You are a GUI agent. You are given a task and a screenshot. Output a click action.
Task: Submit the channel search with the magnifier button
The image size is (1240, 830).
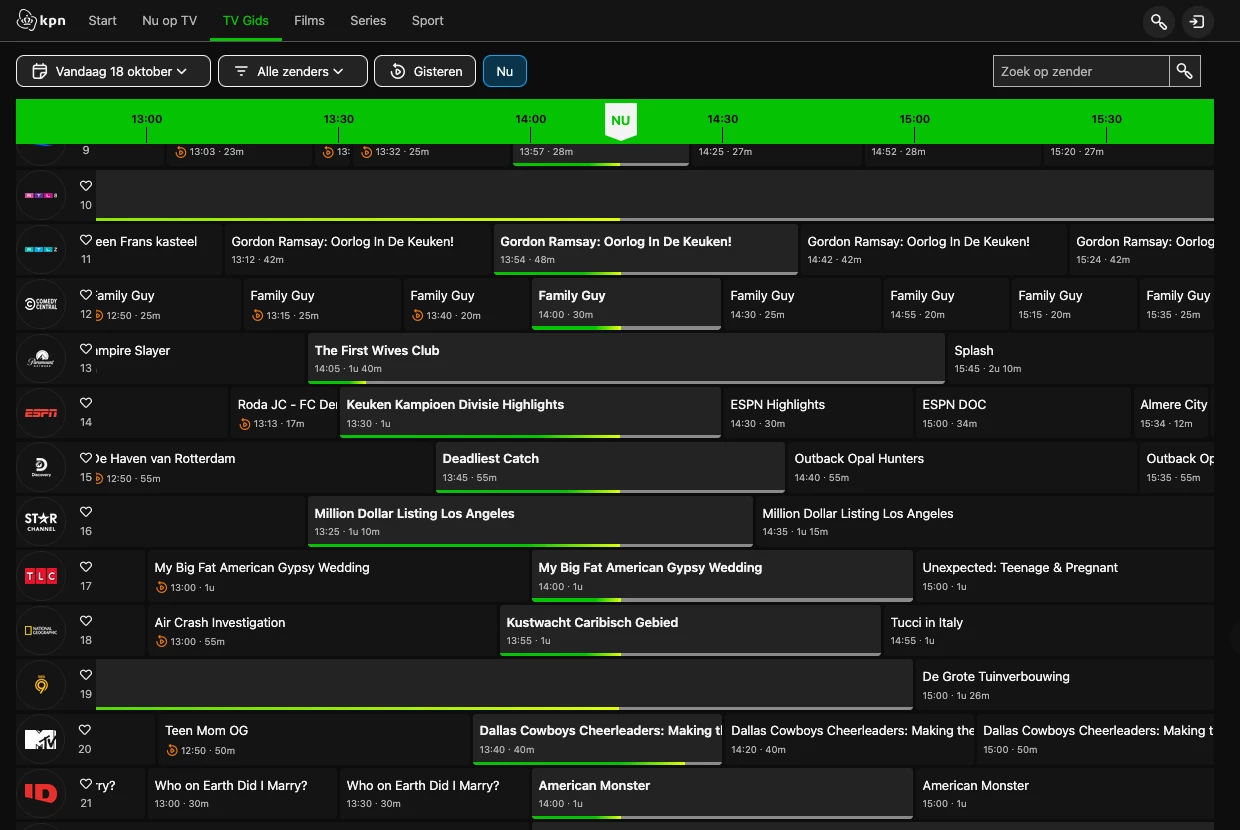point(1185,71)
